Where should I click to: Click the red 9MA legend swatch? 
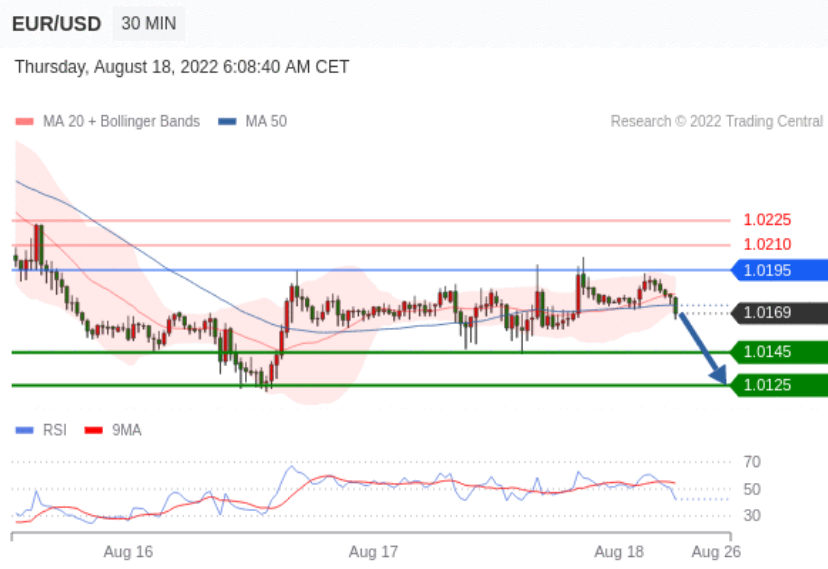point(93,431)
